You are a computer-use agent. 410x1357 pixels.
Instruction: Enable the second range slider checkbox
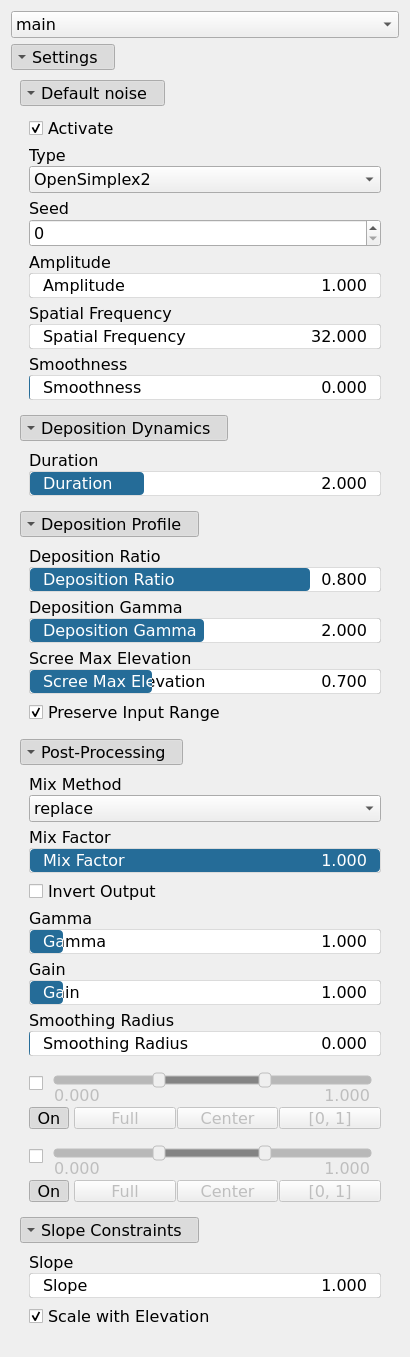36,1155
